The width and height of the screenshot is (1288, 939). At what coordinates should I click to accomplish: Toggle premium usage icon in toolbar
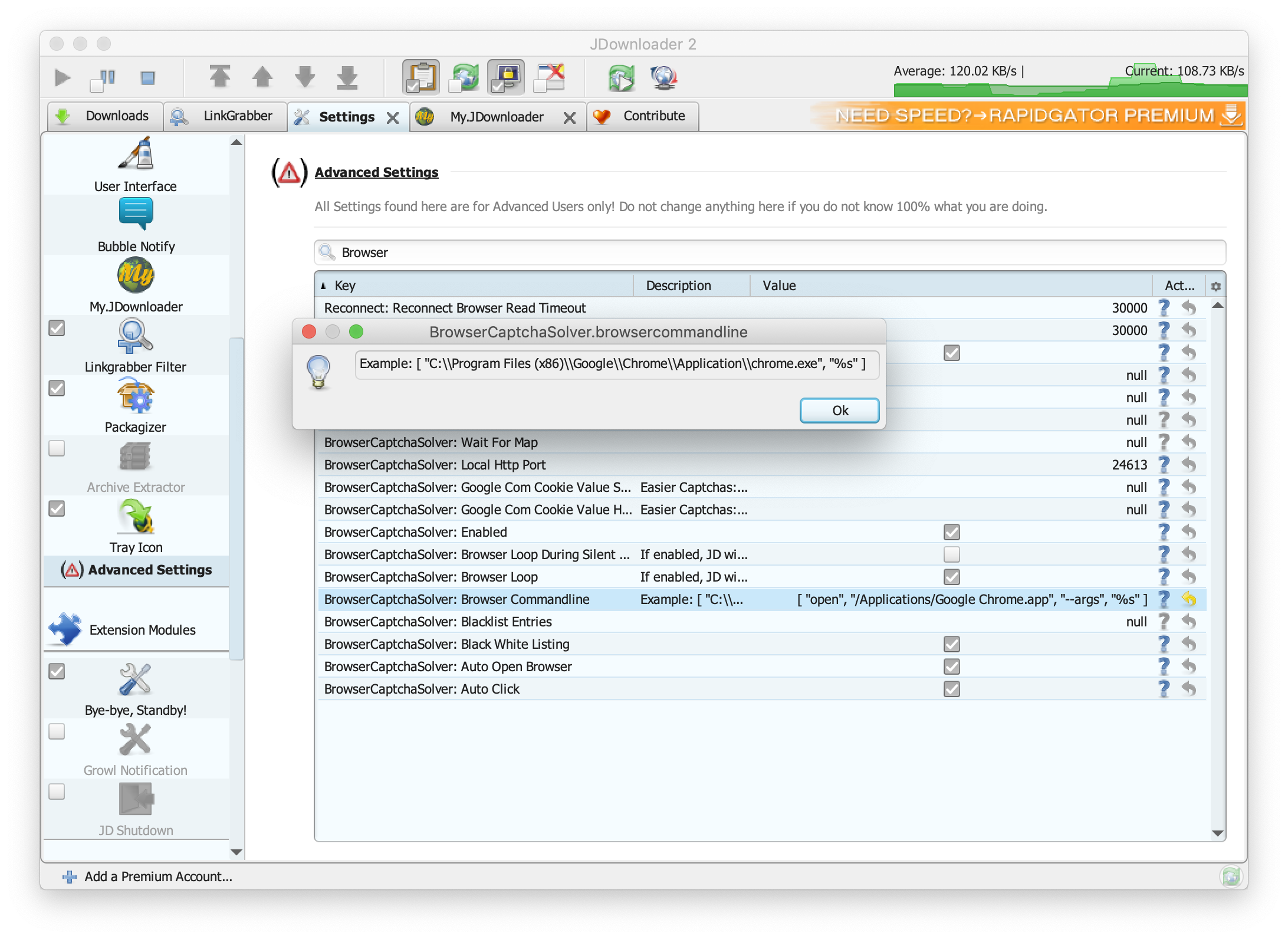click(506, 77)
